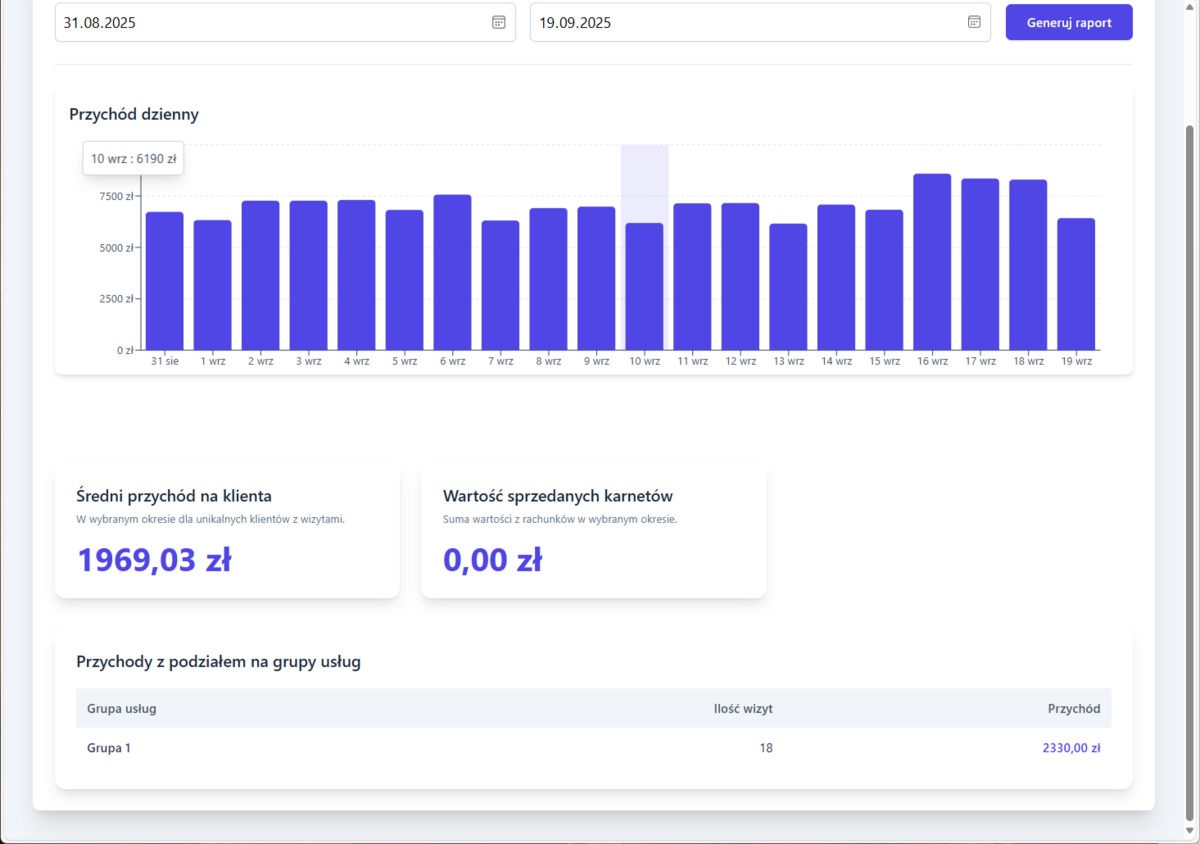Click the Ilość wizyt column header
The image size is (1200, 844).
point(742,709)
